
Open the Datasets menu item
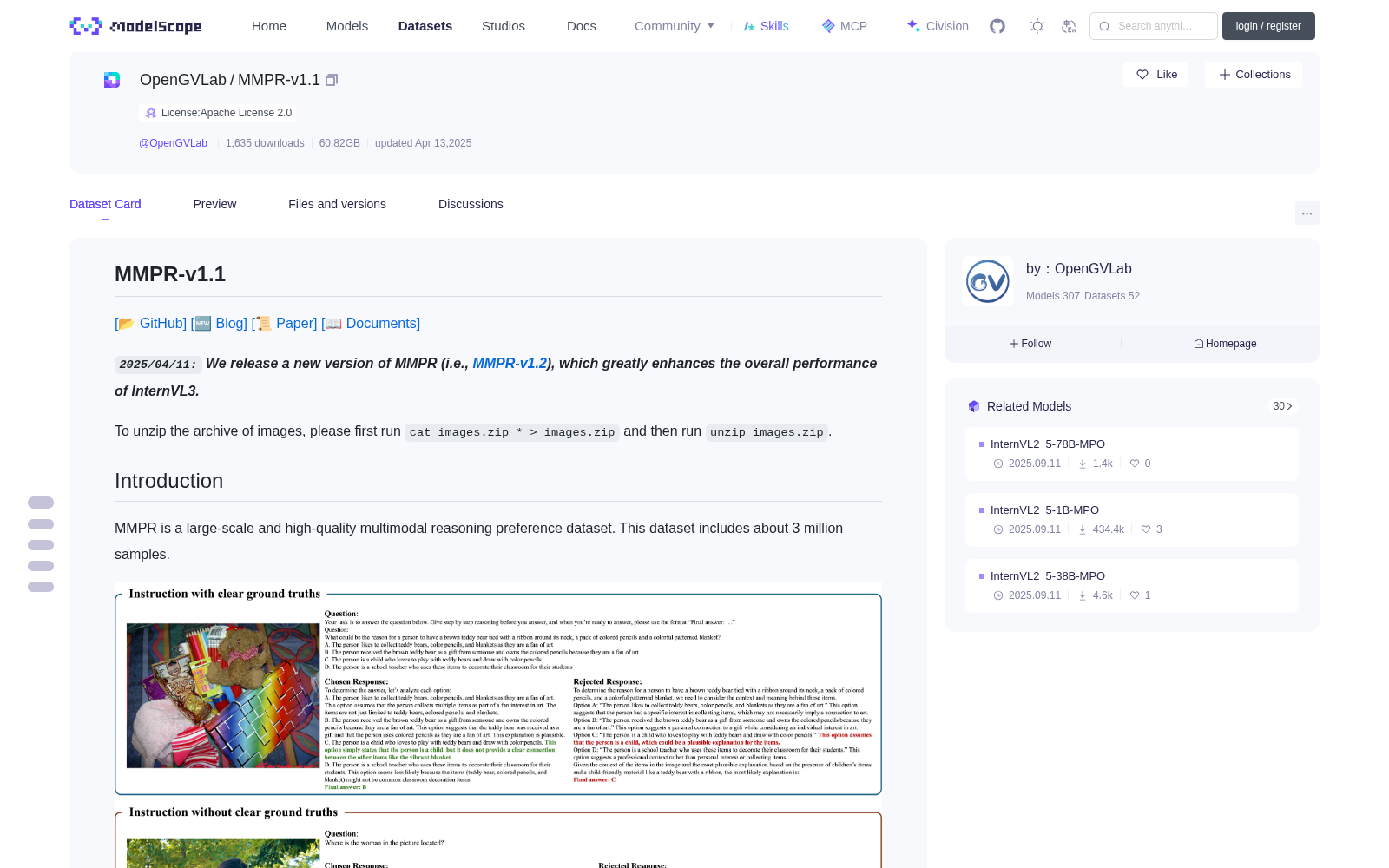425,26
